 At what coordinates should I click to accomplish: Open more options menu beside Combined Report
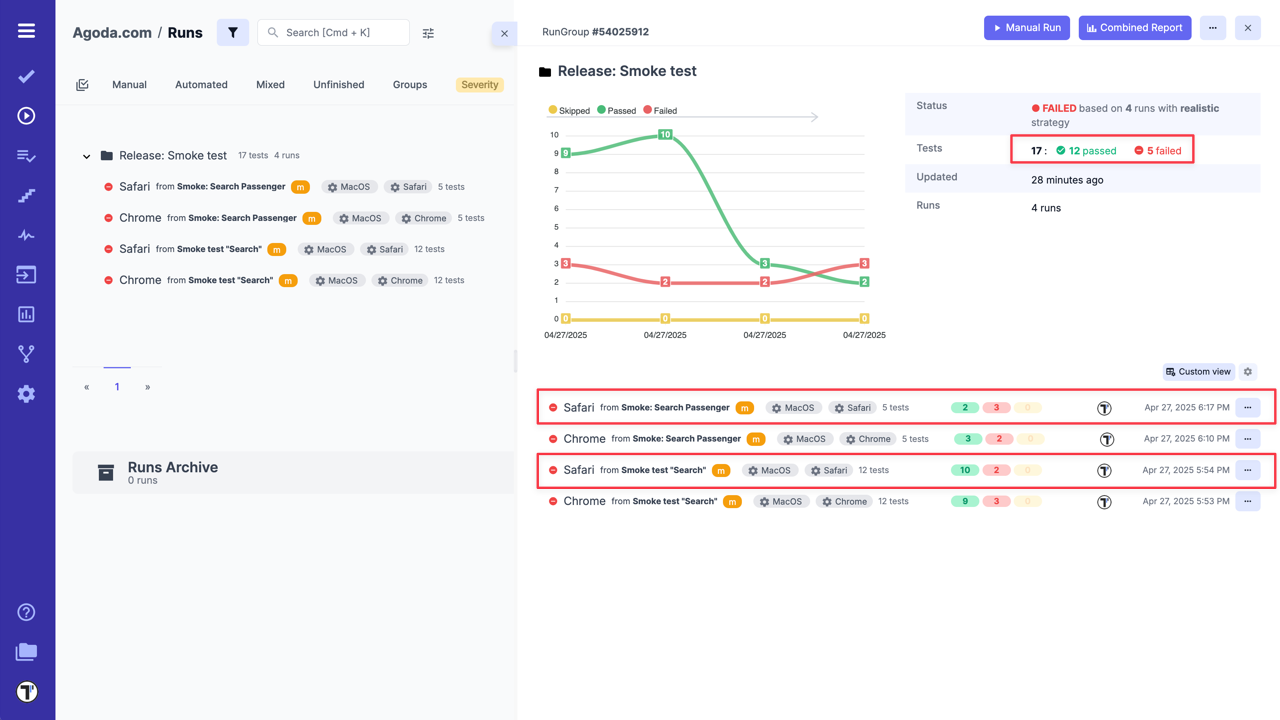[1213, 28]
